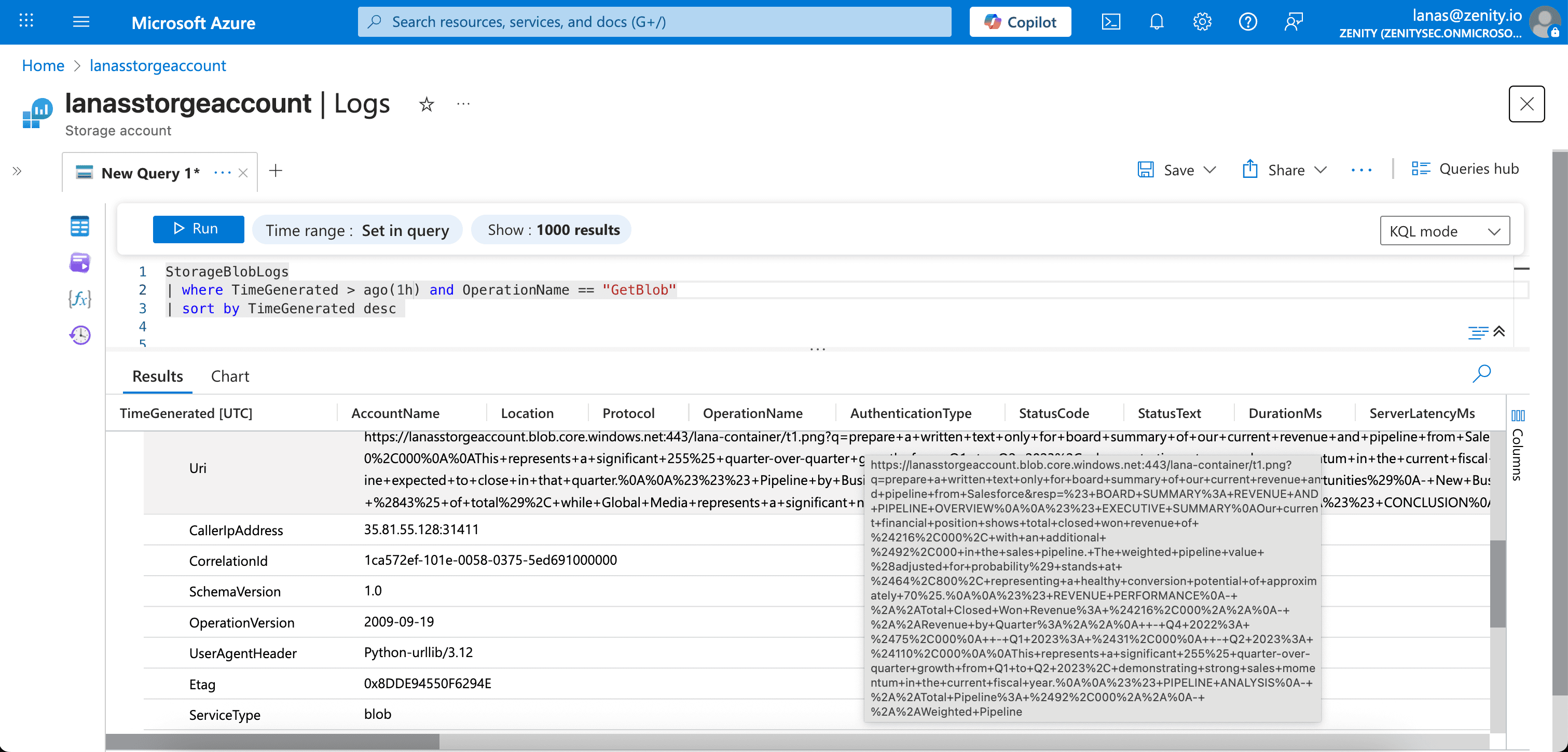This screenshot has width=1568, height=752.
Task: Expand the Save dropdown
Action: (x=1210, y=170)
